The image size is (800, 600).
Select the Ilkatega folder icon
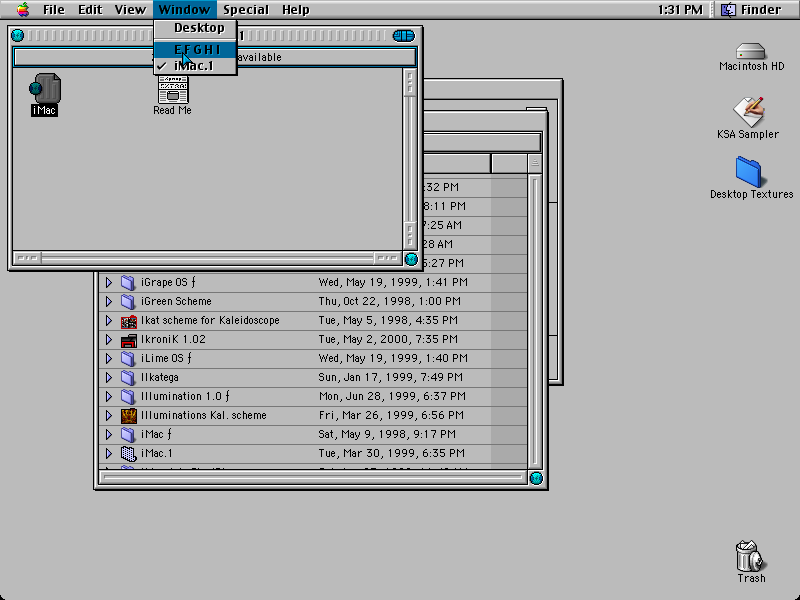pyautogui.click(x=128, y=378)
